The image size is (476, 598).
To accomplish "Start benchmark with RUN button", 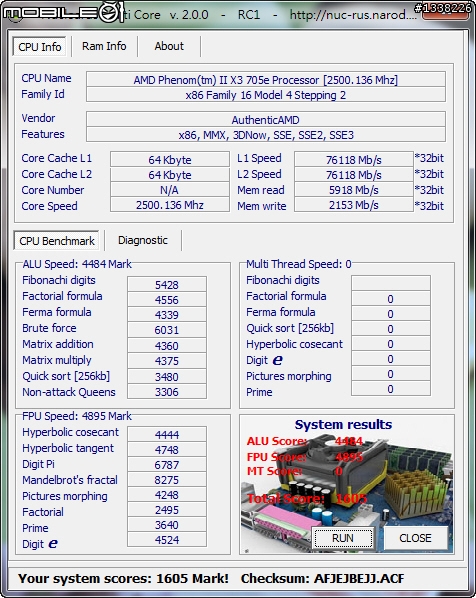I will [343, 538].
